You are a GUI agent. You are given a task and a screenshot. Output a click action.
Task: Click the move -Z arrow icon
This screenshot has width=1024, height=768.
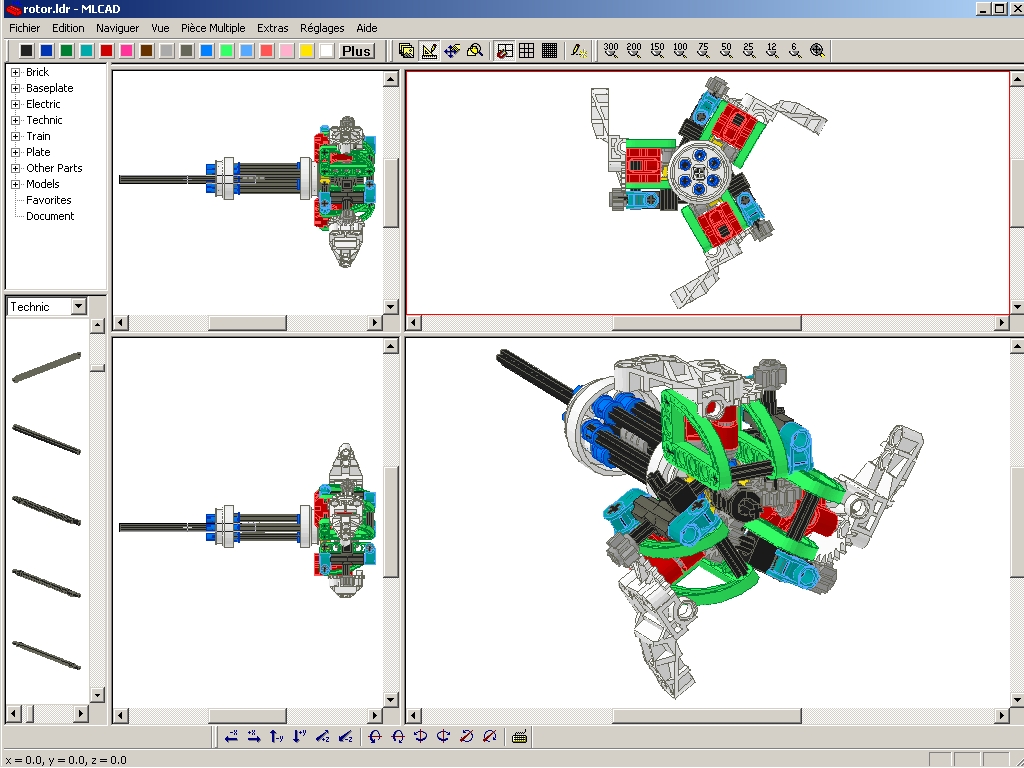coord(345,737)
